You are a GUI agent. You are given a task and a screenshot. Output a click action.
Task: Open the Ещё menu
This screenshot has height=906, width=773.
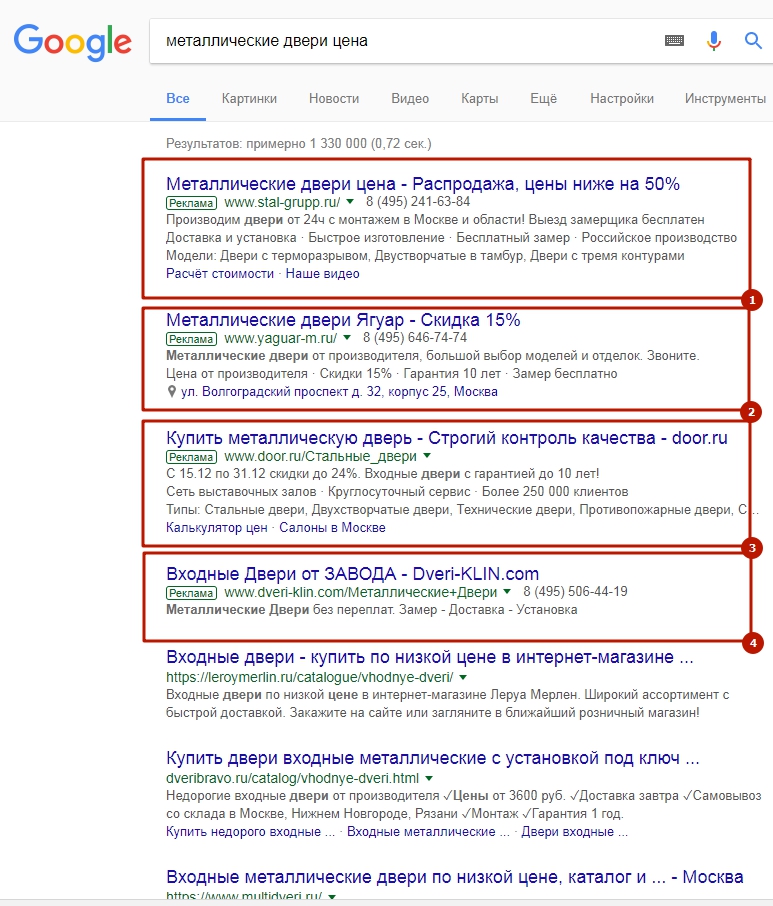point(544,99)
